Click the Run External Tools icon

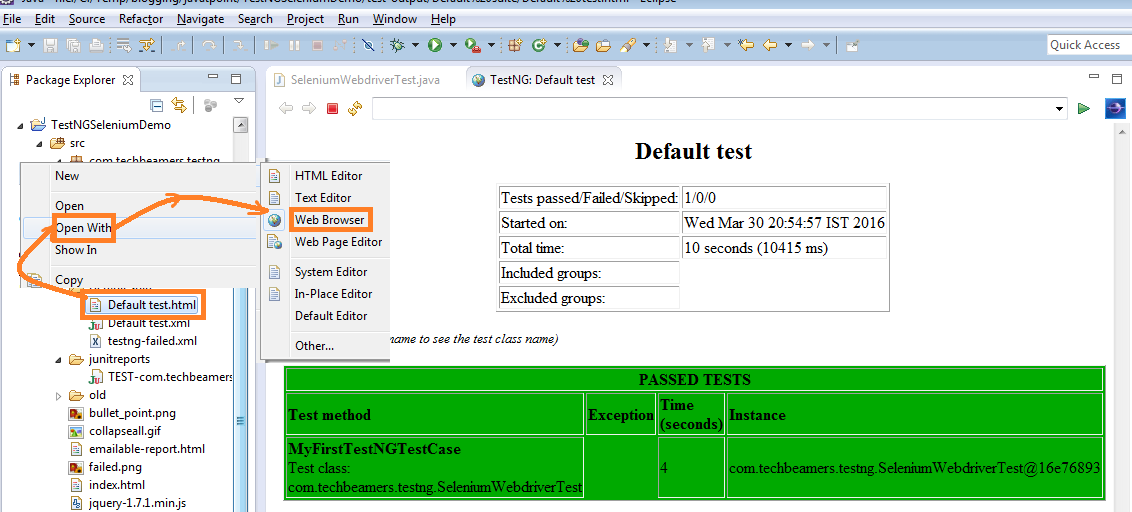(x=473, y=45)
